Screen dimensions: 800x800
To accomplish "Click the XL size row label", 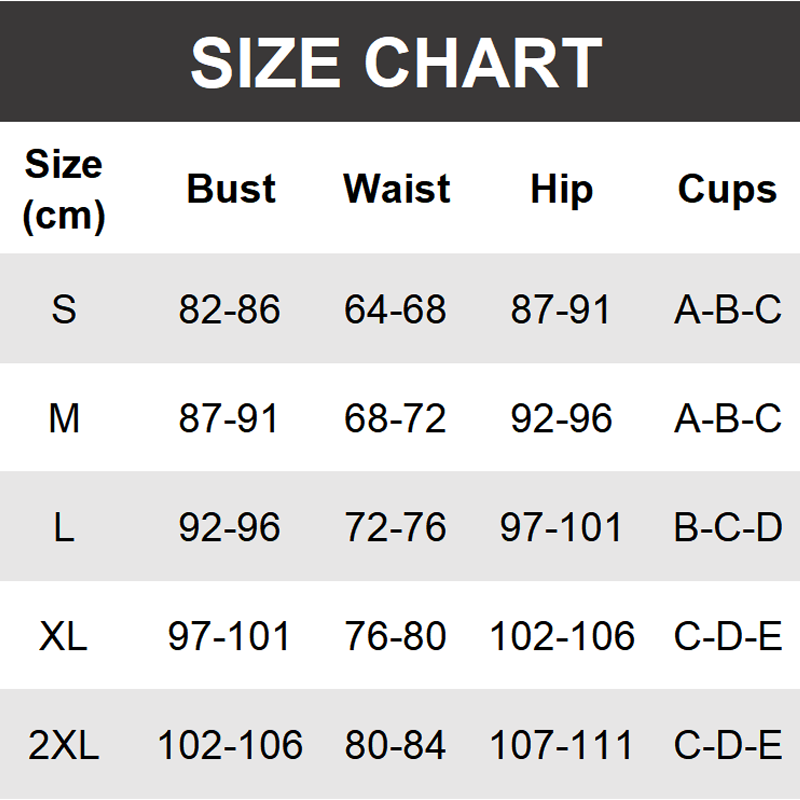I will coord(64,636).
